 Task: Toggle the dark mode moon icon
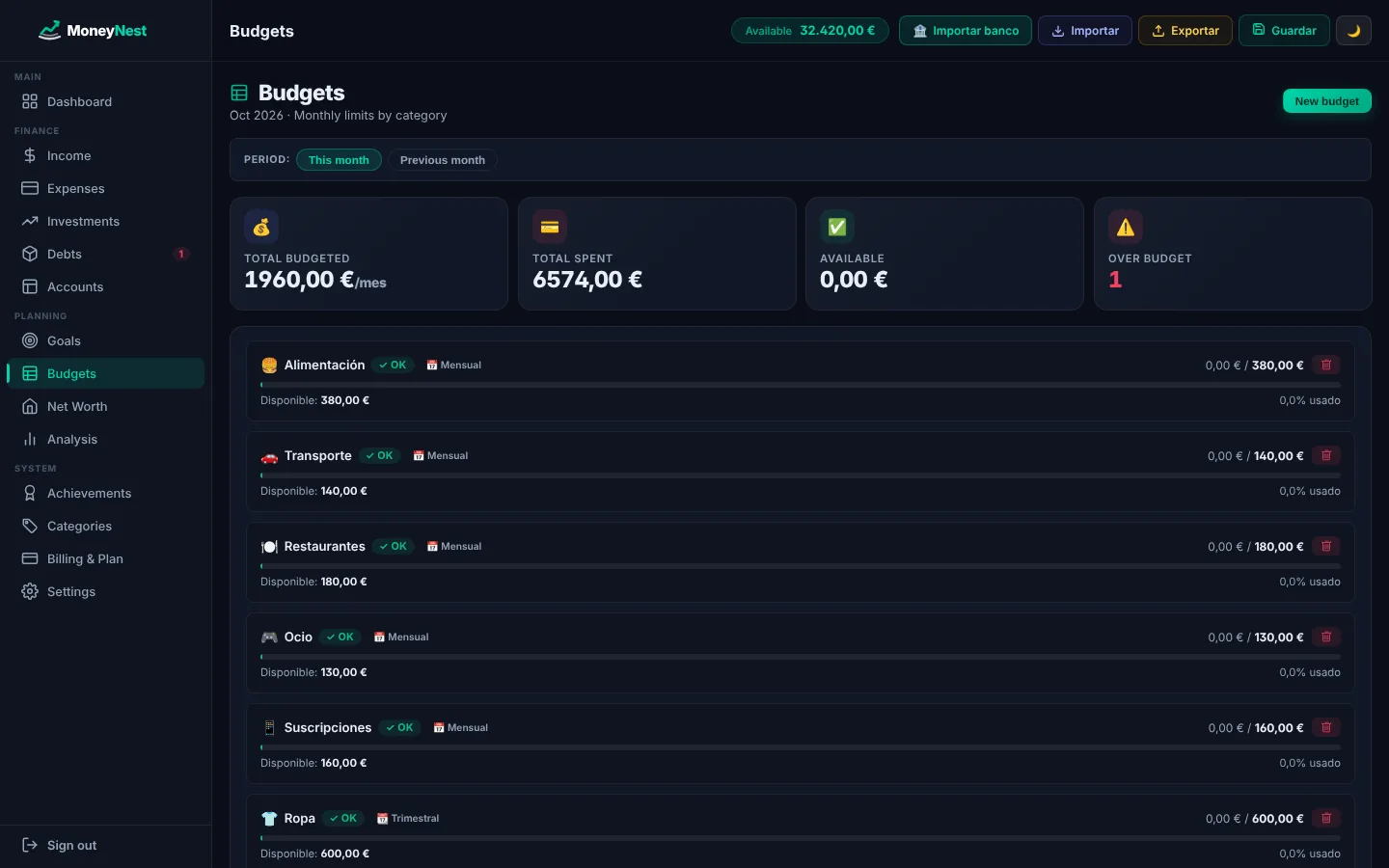tap(1353, 31)
